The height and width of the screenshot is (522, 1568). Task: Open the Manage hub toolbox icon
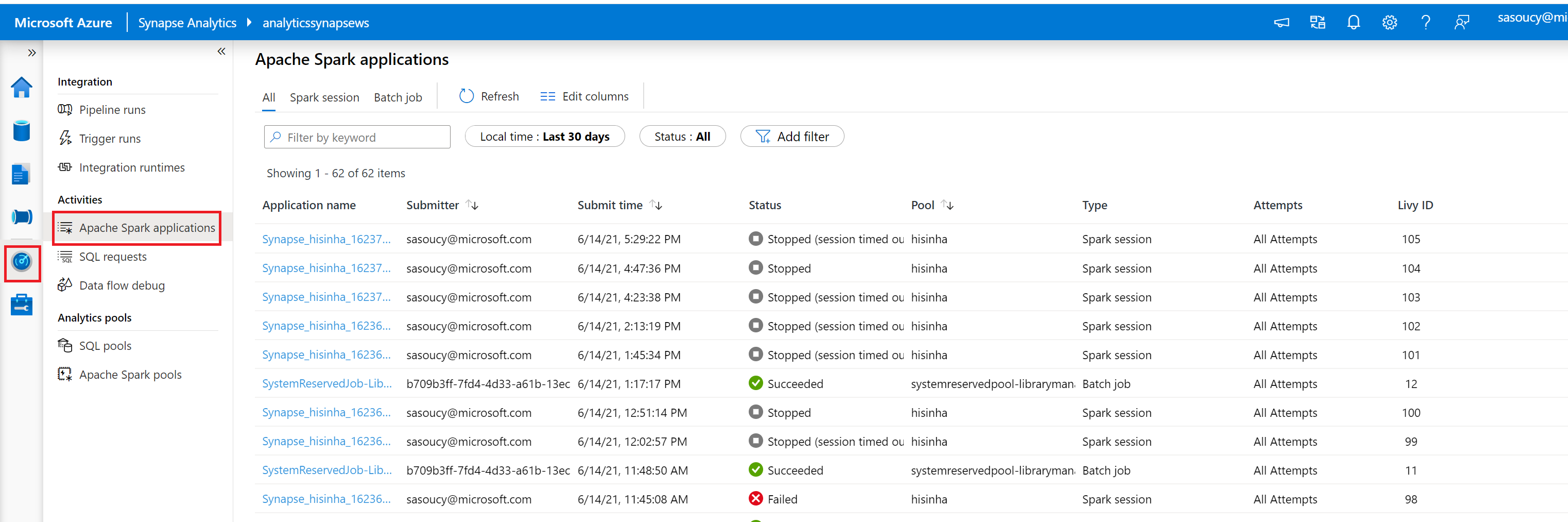click(x=22, y=305)
